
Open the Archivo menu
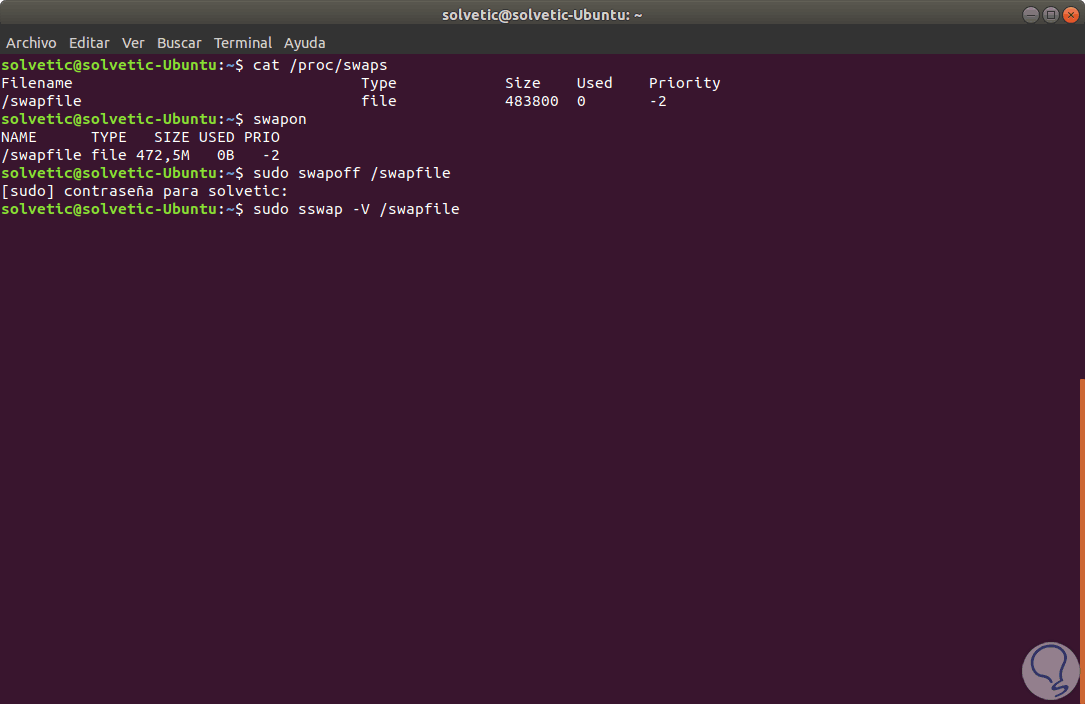click(x=31, y=43)
